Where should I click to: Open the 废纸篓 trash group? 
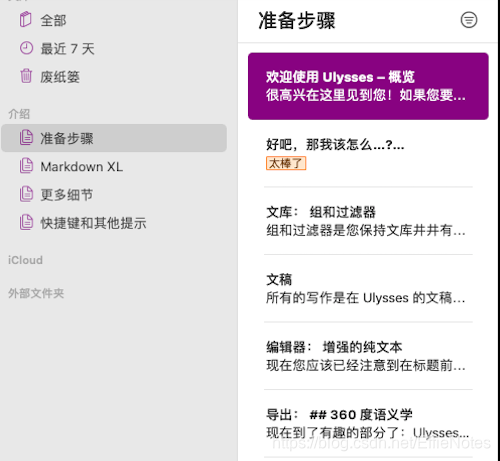pyautogui.click(x=60, y=77)
